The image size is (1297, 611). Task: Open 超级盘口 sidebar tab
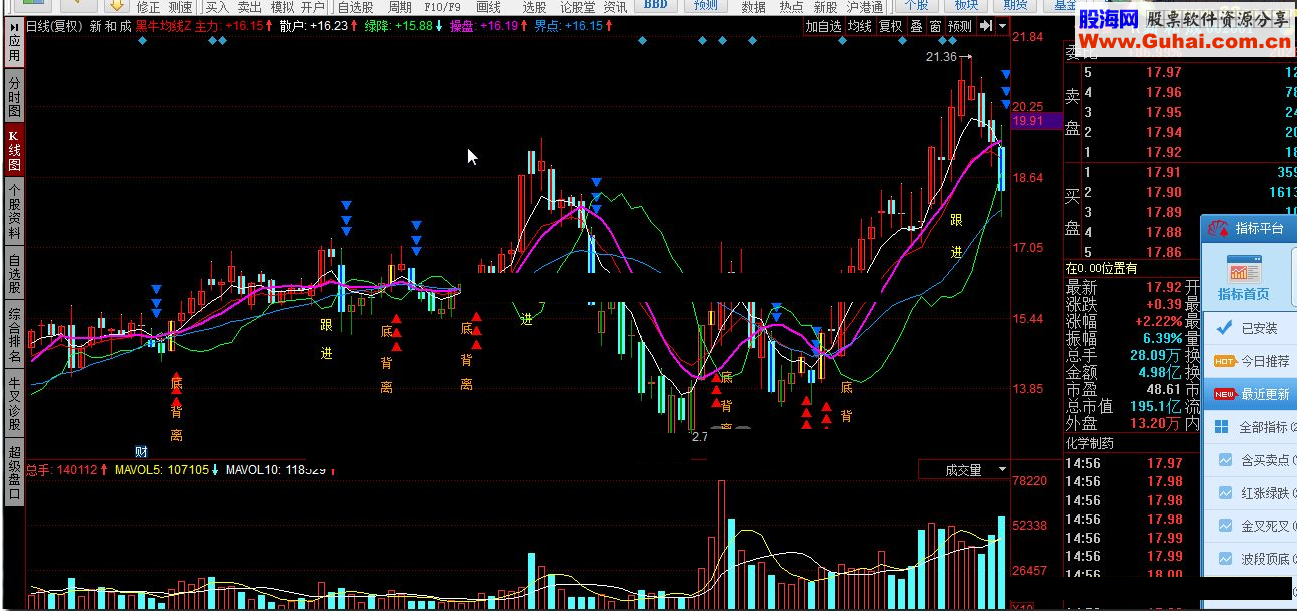click(14, 472)
